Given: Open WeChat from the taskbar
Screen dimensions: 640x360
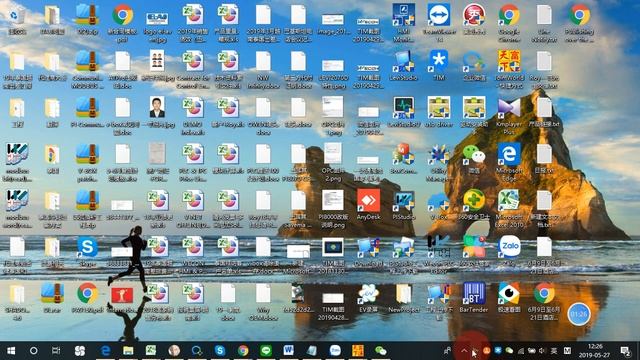Looking at the screenshot, I should (380, 351).
